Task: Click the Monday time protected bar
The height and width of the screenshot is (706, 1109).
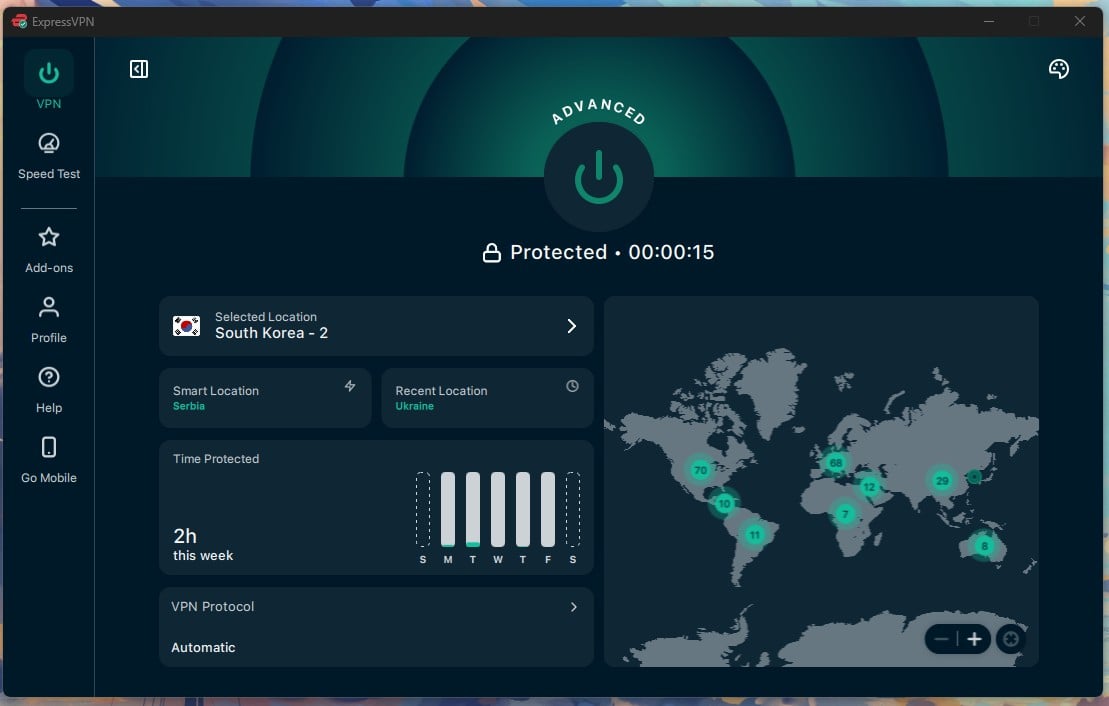Action: tap(448, 509)
